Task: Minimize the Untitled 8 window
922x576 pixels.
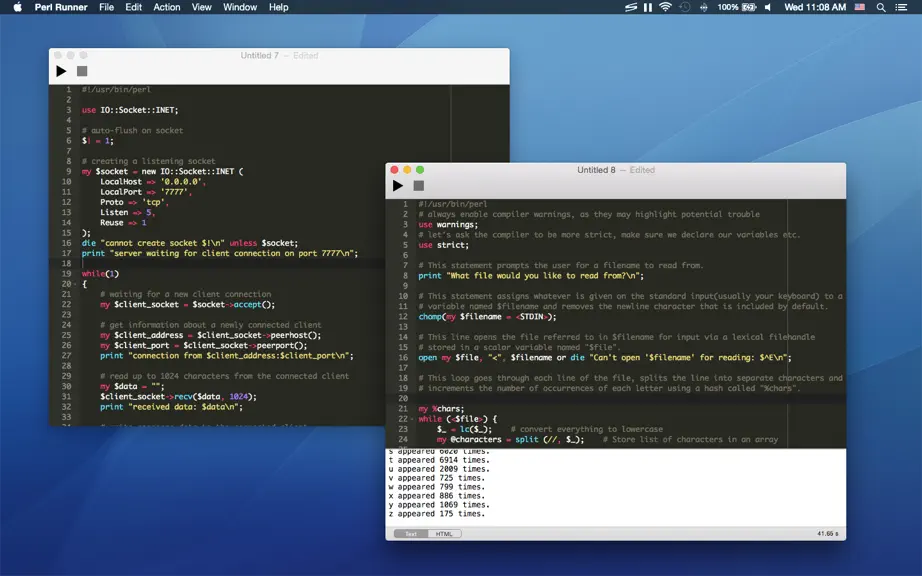Action: (x=407, y=170)
